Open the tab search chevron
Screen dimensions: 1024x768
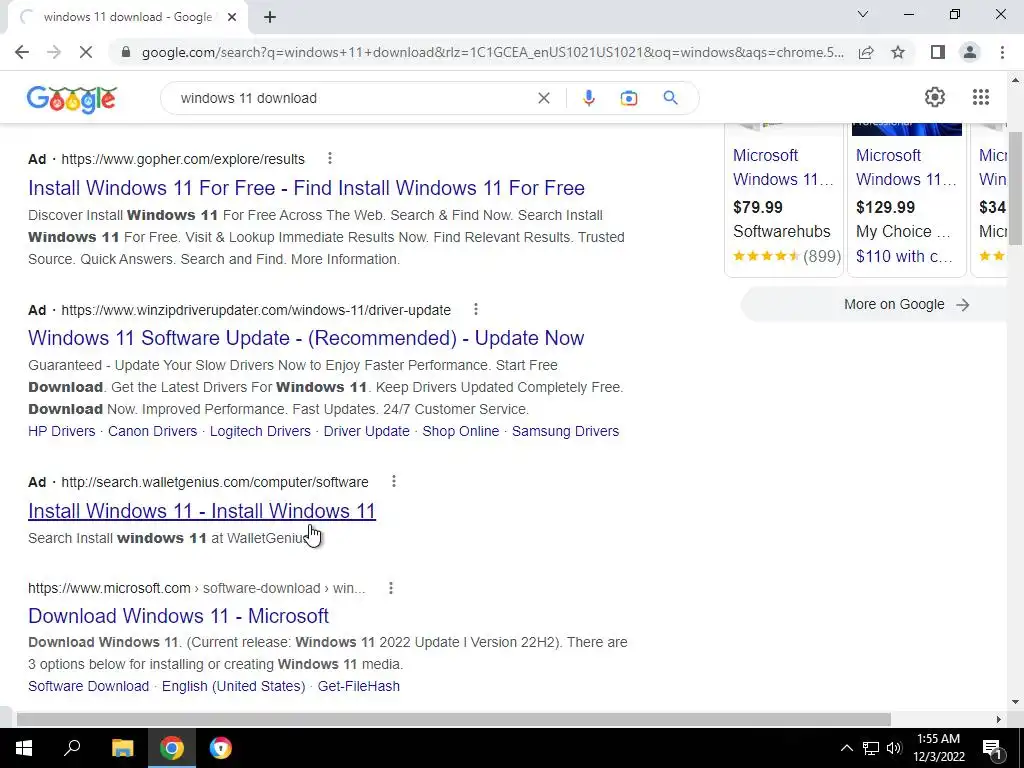[x=863, y=14]
